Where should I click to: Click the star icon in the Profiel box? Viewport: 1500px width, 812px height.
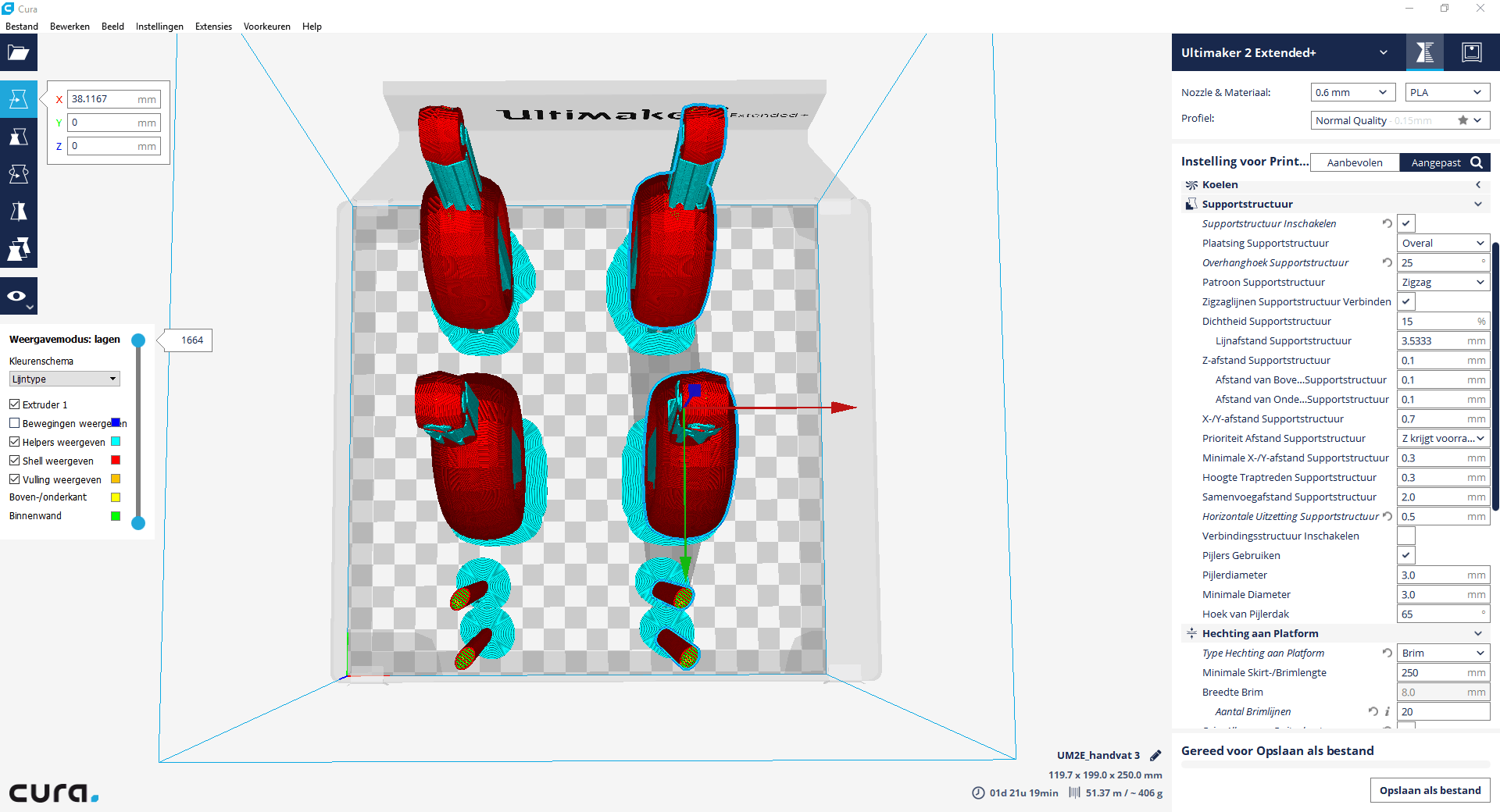1462,120
